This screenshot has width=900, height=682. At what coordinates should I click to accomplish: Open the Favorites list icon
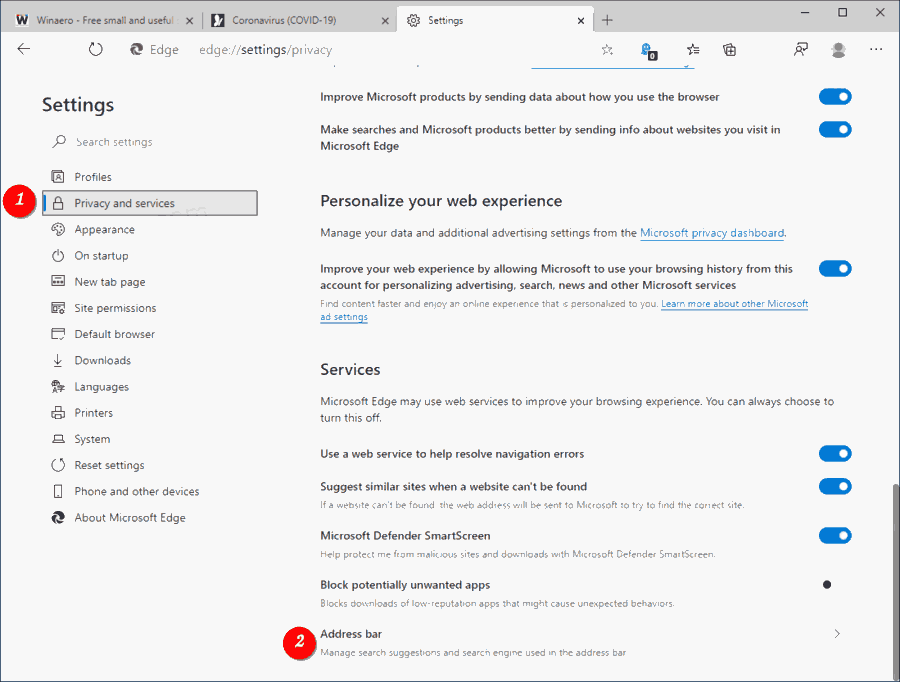pos(693,50)
